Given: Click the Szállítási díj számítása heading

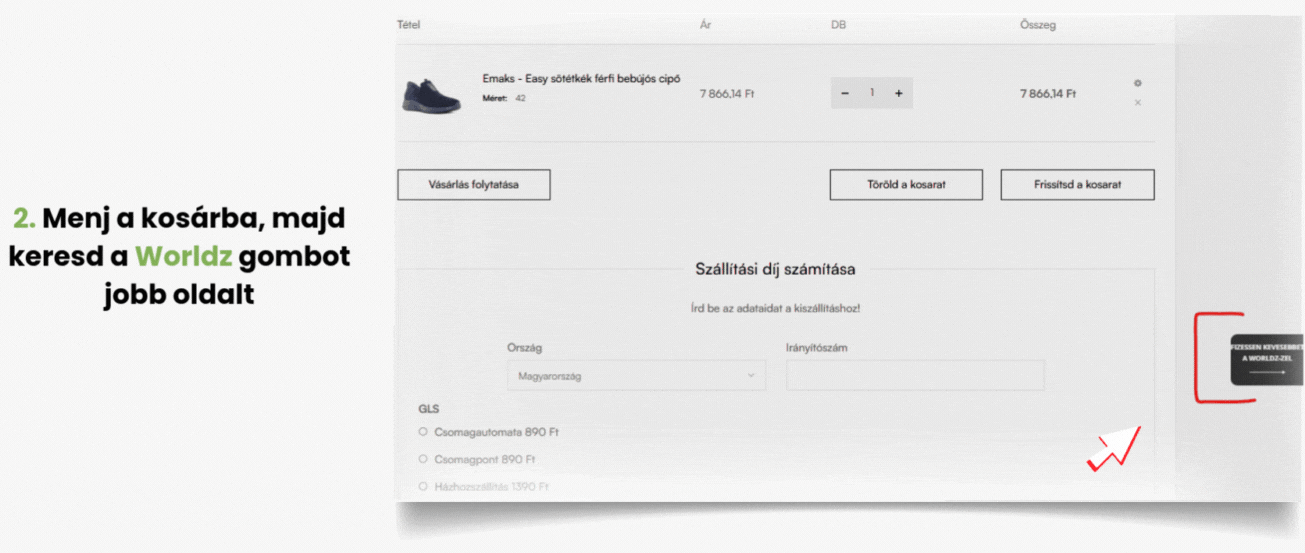Looking at the screenshot, I should click(x=775, y=269).
